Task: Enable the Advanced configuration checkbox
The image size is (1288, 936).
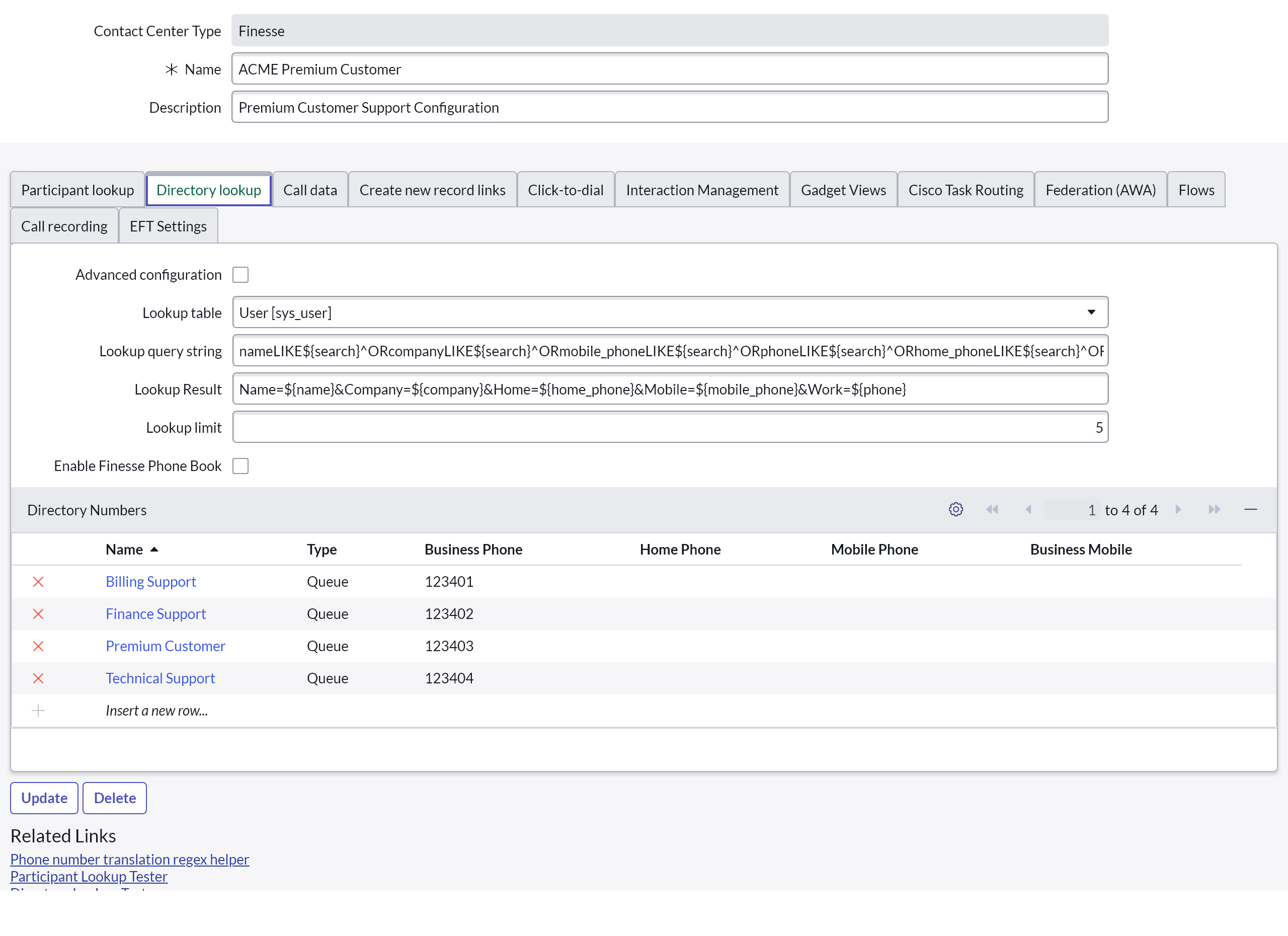Action: tap(240, 275)
